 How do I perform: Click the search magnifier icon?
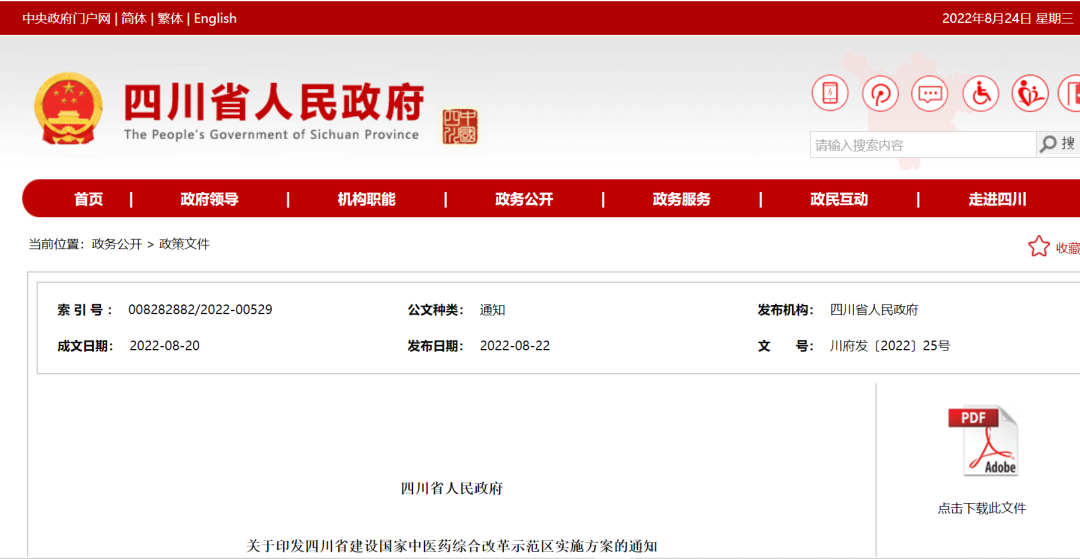tap(1048, 144)
